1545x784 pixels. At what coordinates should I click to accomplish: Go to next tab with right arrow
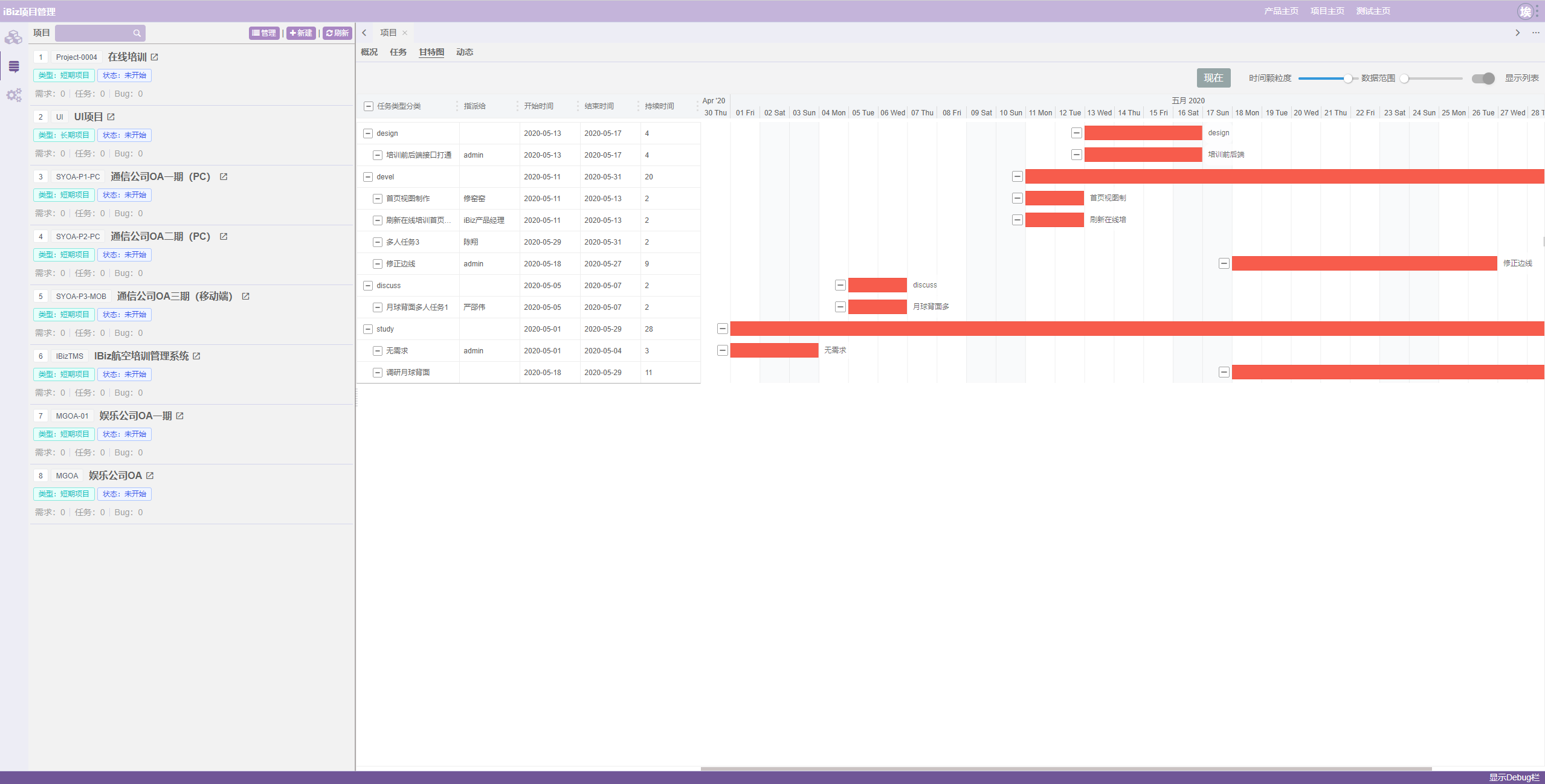[1517, 33]
